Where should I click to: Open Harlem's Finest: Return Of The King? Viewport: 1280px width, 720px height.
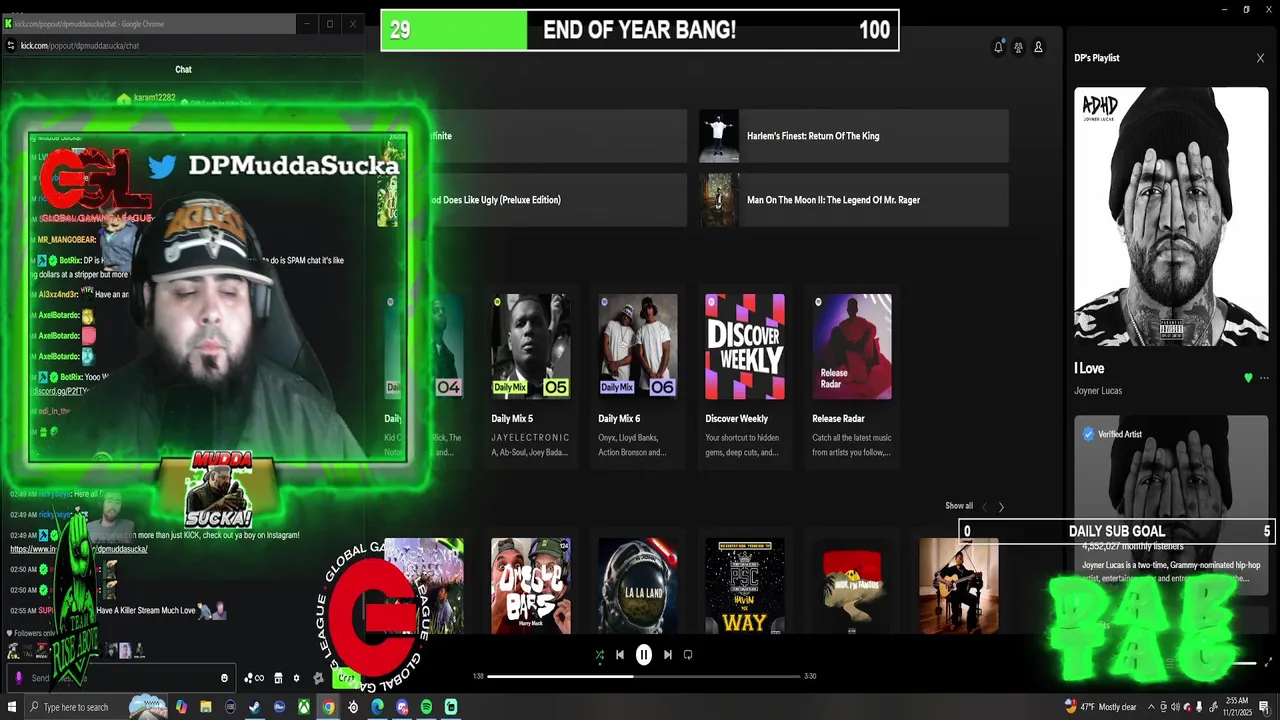(854, 136)
